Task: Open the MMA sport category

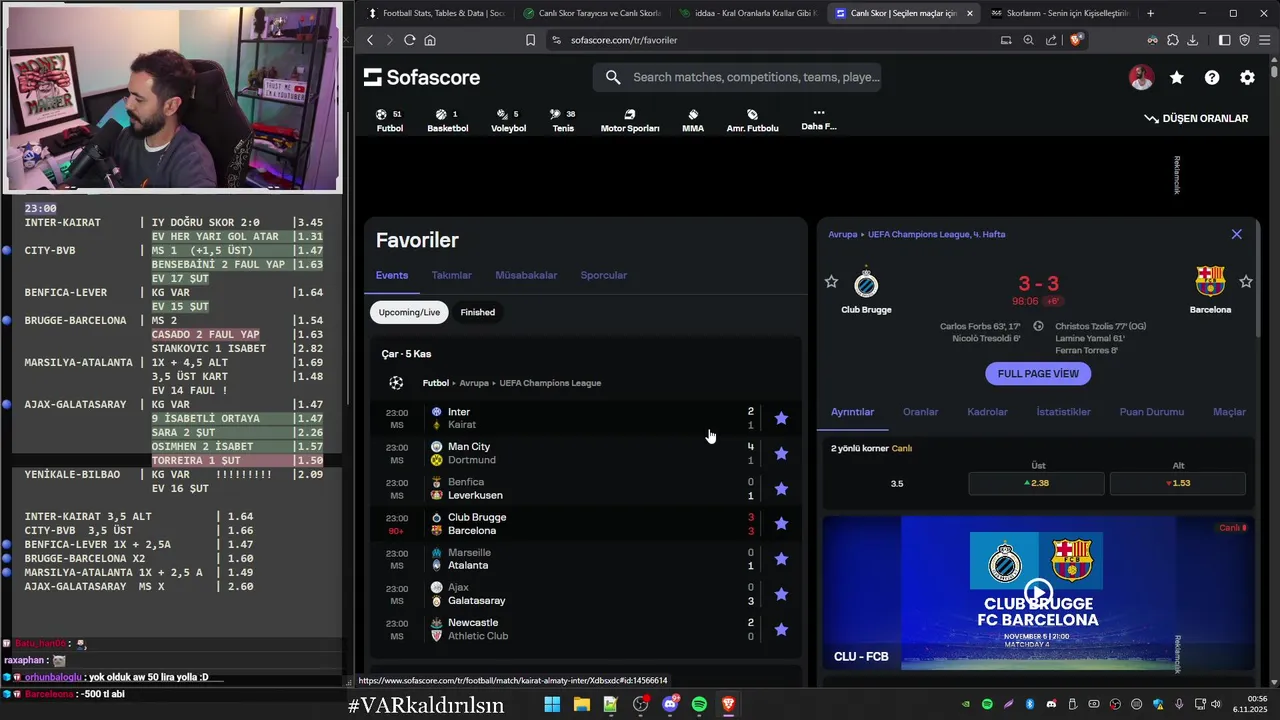Action: pyautogui.click(x=693, y=120)
